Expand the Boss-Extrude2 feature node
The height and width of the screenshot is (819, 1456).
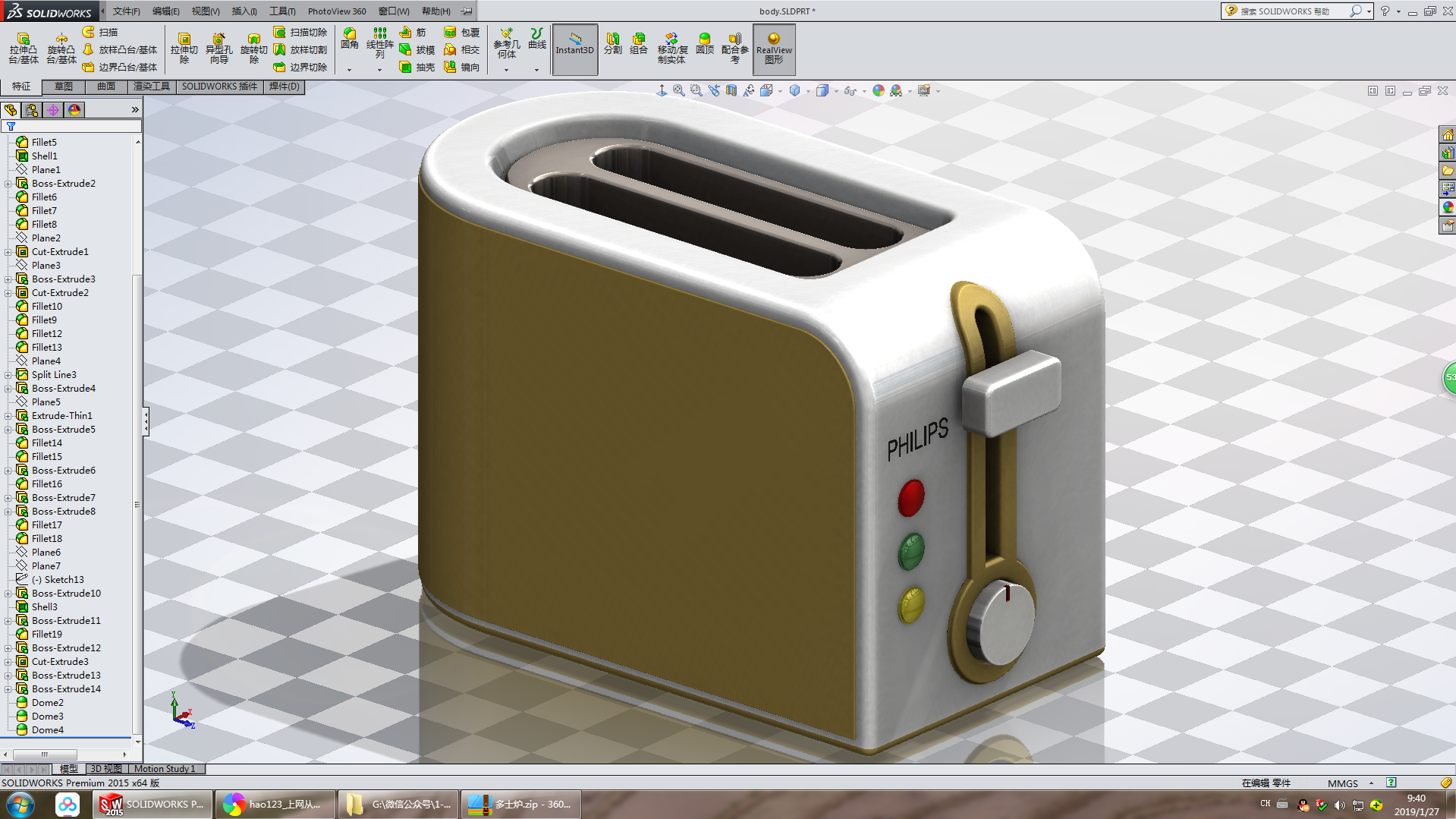coord(8,184)
